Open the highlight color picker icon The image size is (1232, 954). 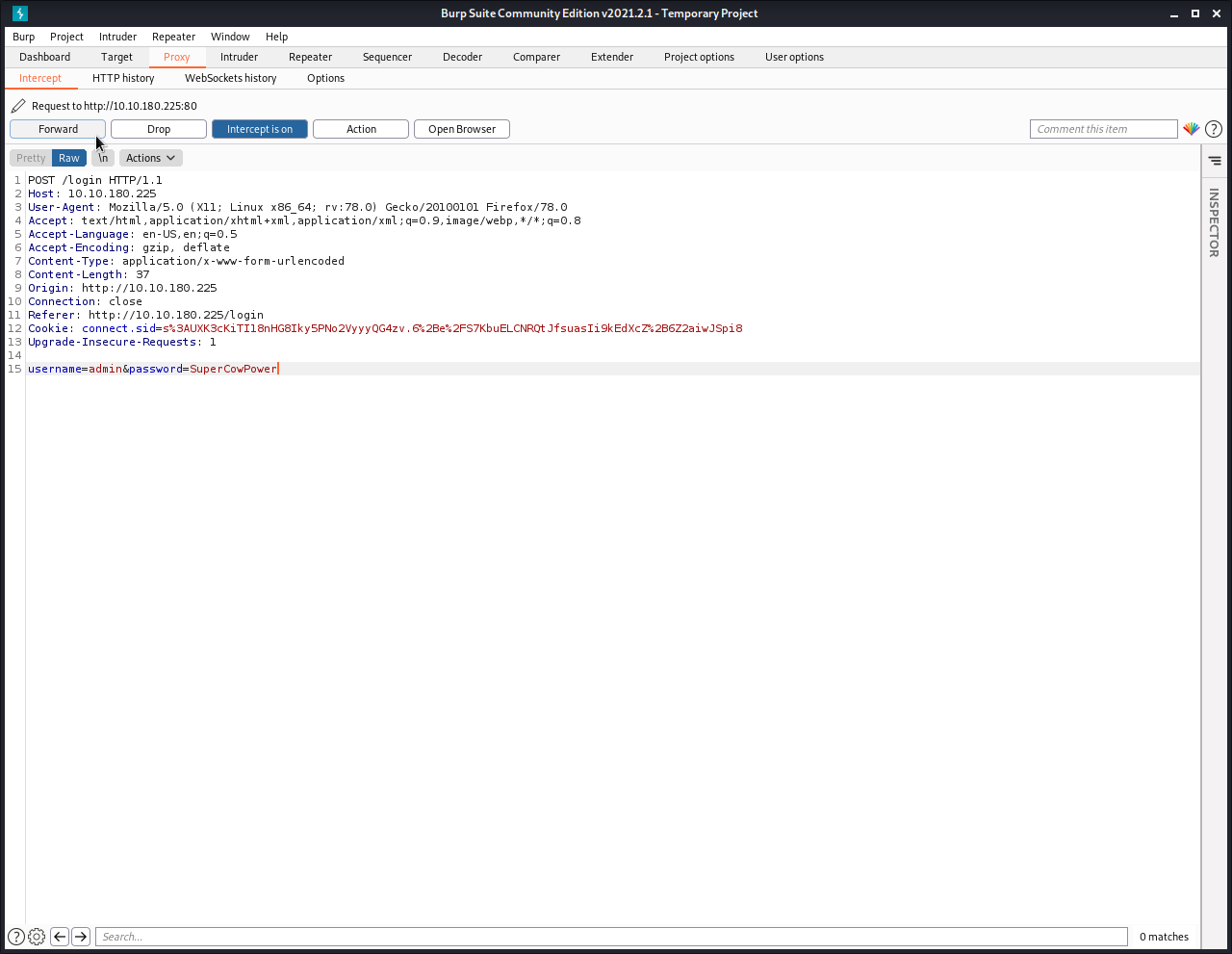[x=1192, y=129]
